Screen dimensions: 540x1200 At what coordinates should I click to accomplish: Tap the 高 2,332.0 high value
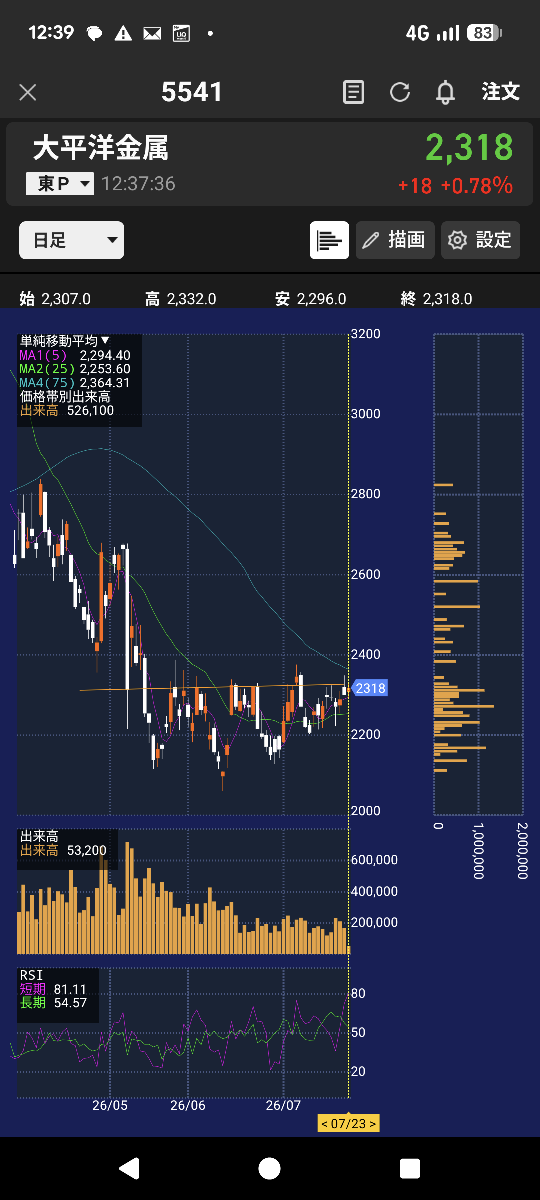coord(180,299)
